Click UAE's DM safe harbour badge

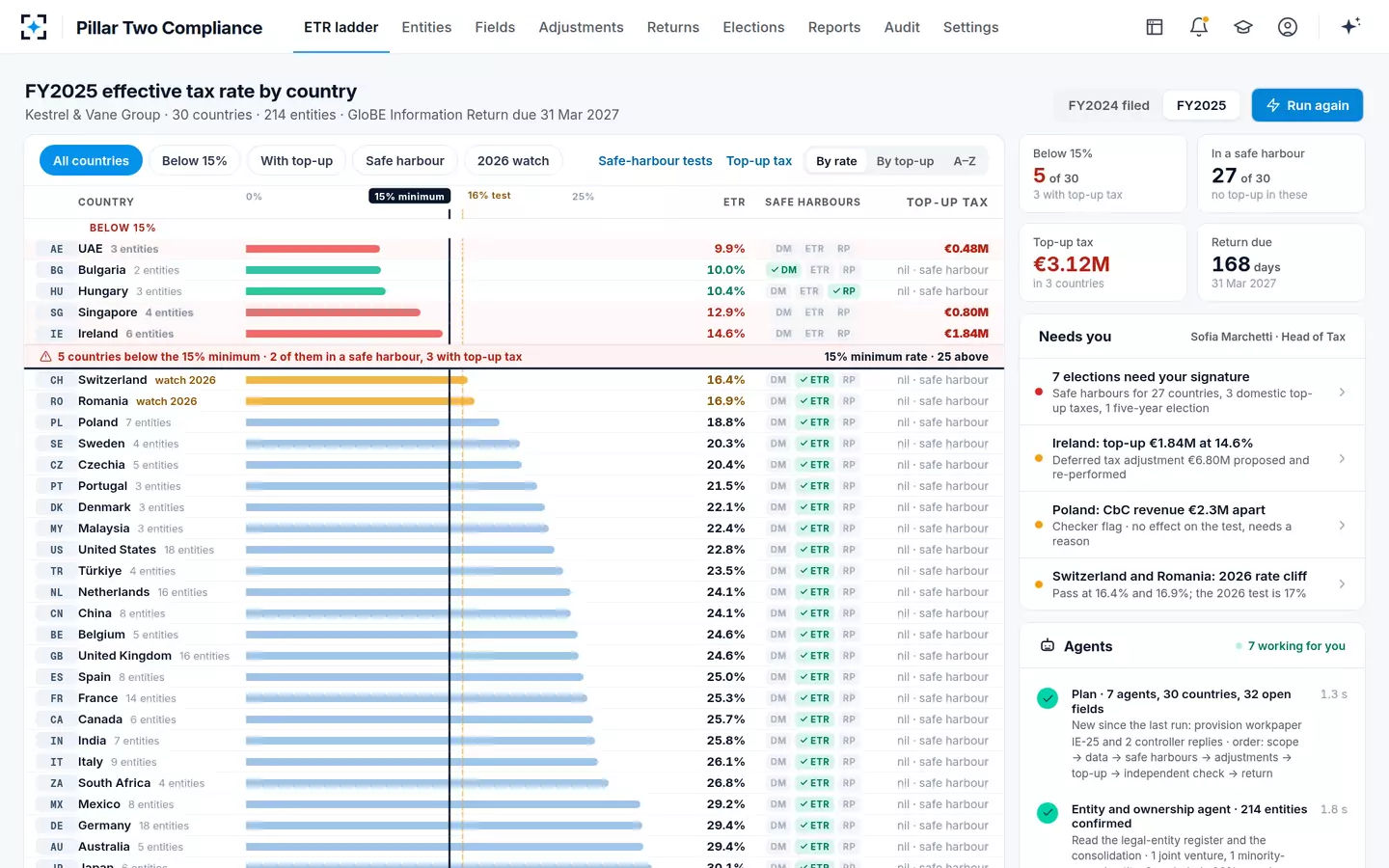(x=783, y=249)
